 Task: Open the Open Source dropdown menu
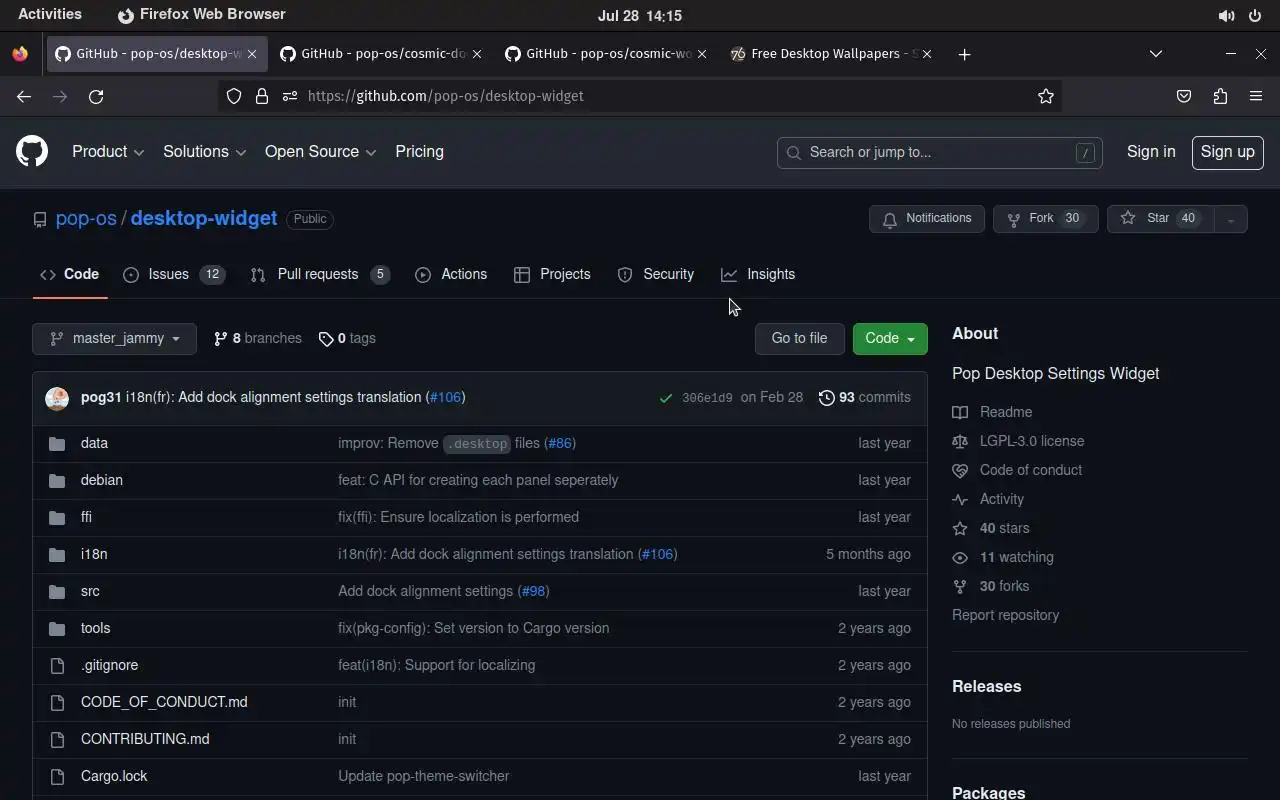coord(320,152)
